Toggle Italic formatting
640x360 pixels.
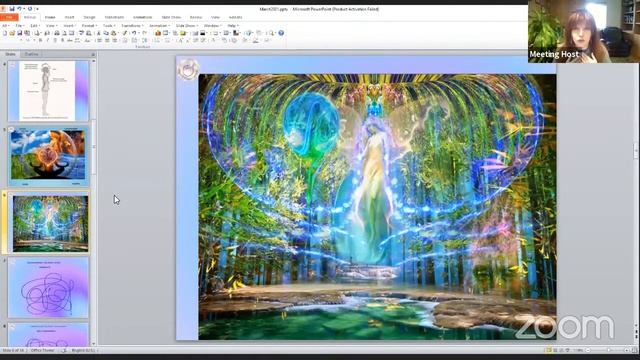(x=48, y=40)
